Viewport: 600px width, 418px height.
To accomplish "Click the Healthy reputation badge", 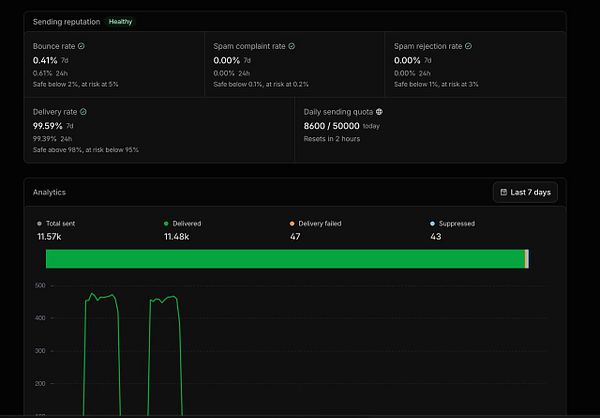I will pyautogui.click(x=120, y=22).
